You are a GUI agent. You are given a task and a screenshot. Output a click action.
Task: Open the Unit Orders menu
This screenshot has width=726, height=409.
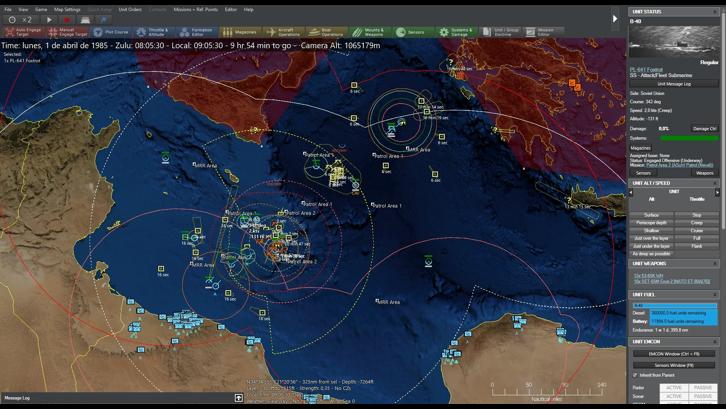pos(130,9)
